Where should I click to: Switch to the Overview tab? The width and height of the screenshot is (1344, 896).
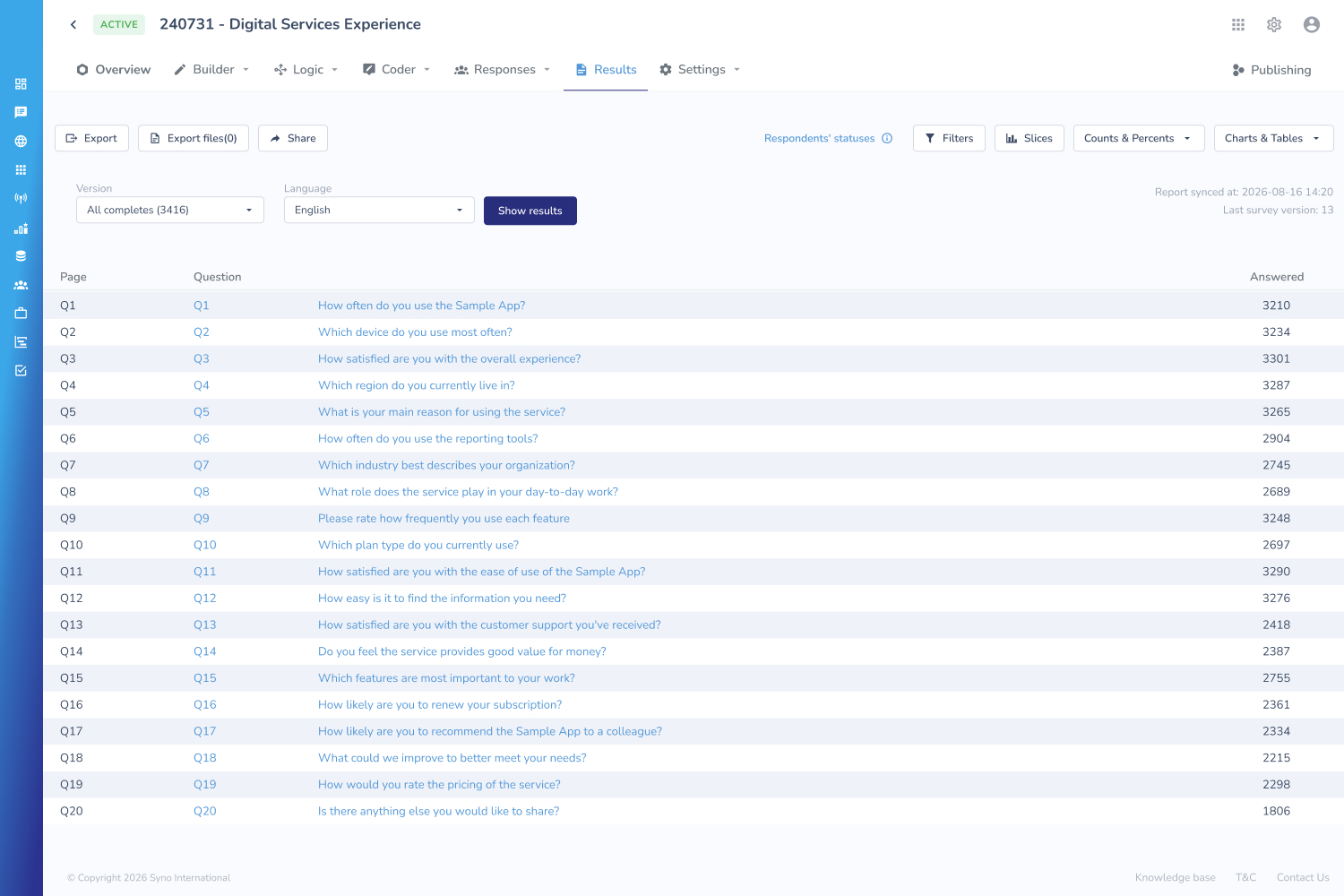[114, 70]
